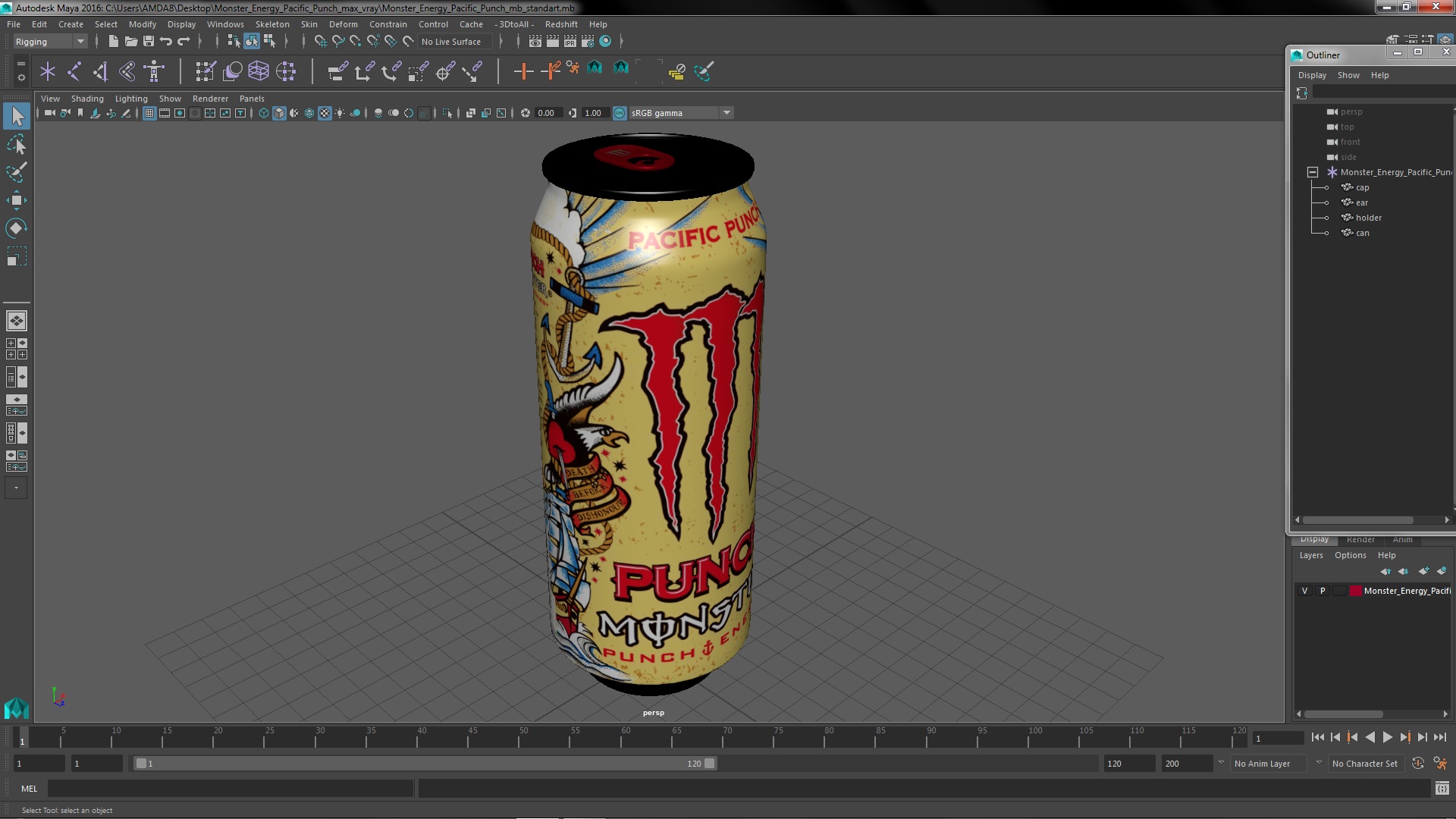Select the arrow Select Tool in toolbox

click(17, 116)
